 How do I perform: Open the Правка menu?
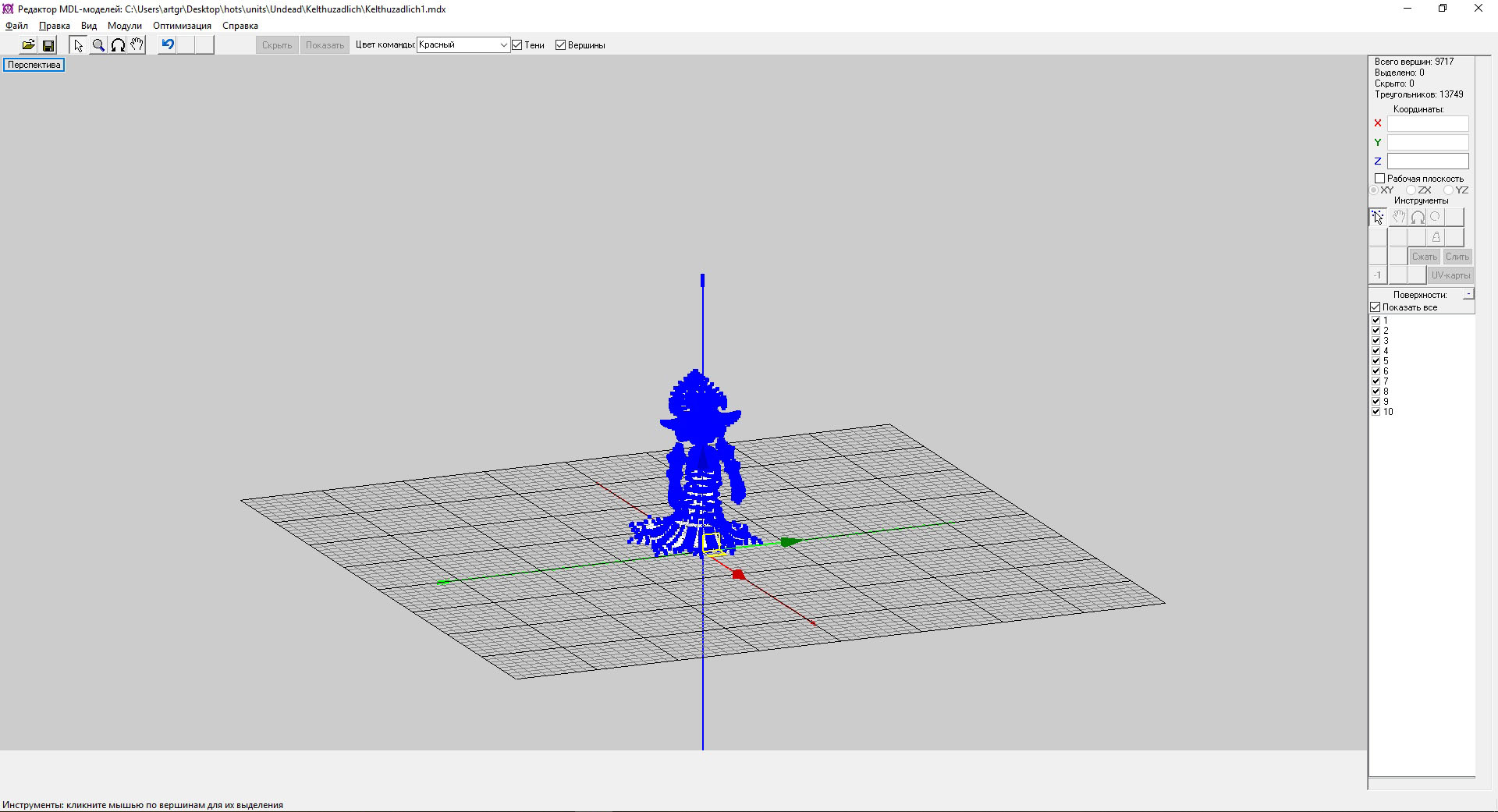[x=55, y=26]
